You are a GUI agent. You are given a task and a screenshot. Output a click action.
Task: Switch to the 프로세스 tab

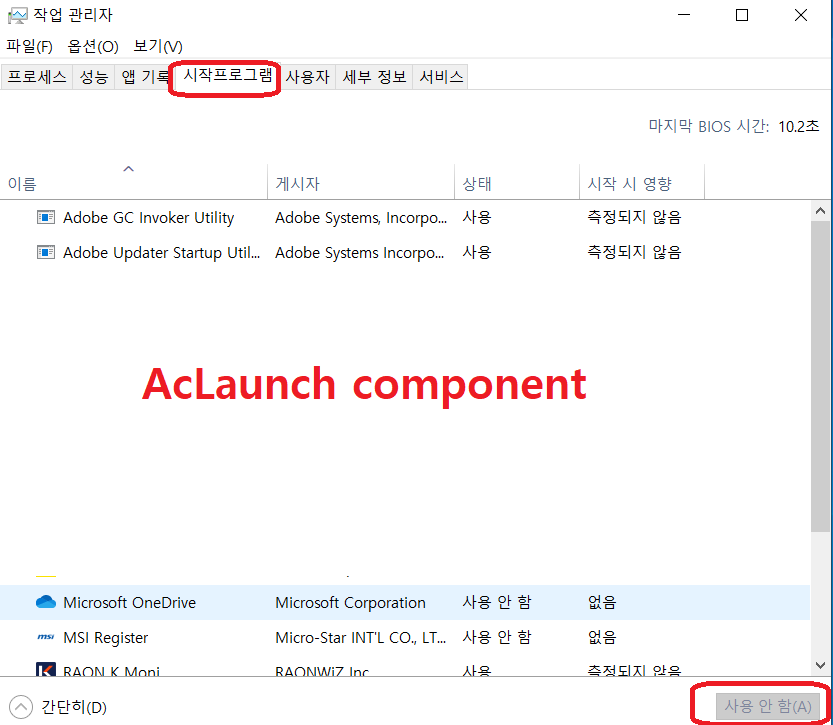(x=37, y=77)
